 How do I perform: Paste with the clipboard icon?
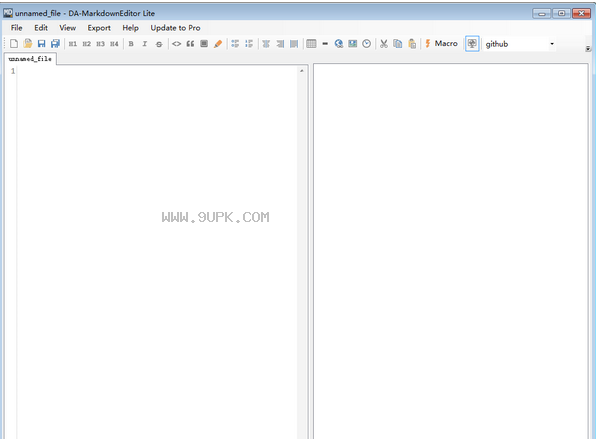412,44
